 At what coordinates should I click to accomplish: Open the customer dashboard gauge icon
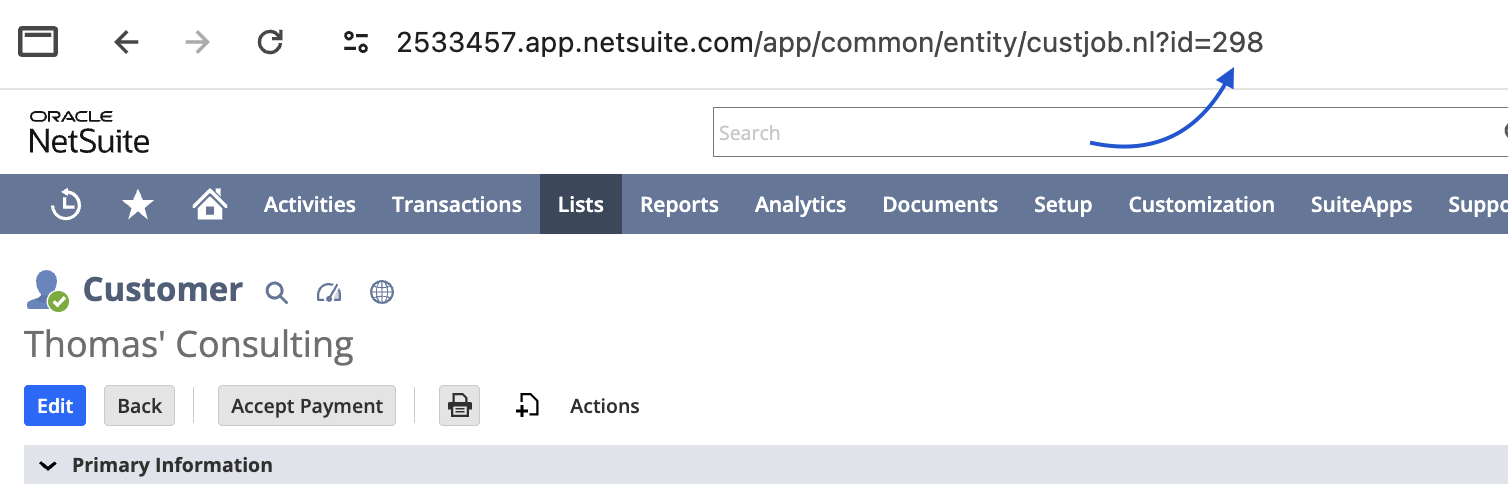click(329, 292)
